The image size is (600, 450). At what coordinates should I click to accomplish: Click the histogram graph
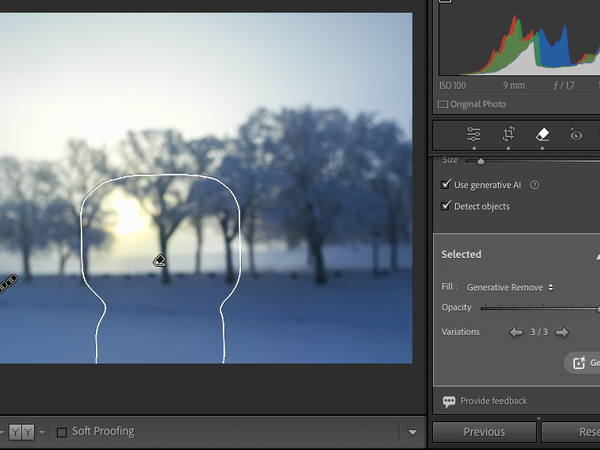(x=520, y=44)
